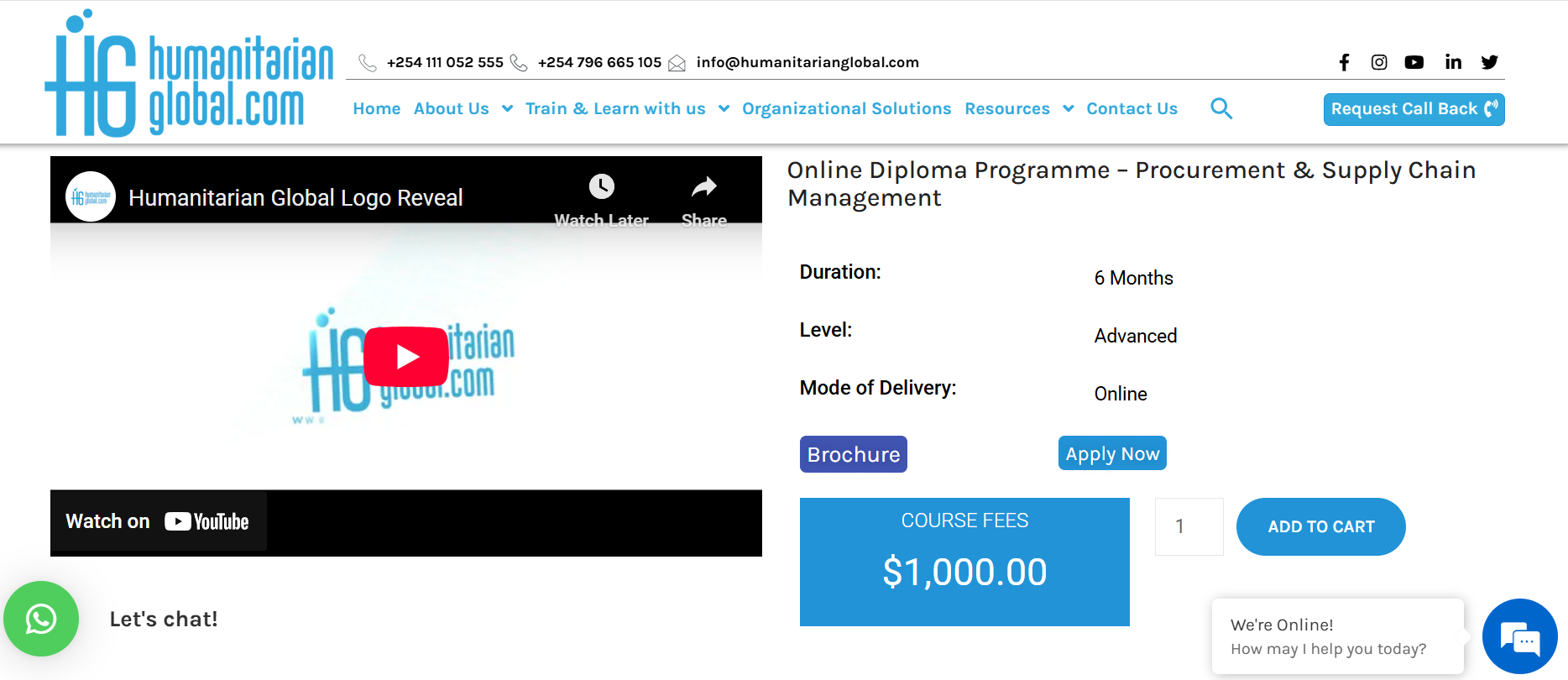Image resolution: width=1568 pixels, height=680 pixels.
Task: Click the Watch Later clock icon
Action: [601, 186]
